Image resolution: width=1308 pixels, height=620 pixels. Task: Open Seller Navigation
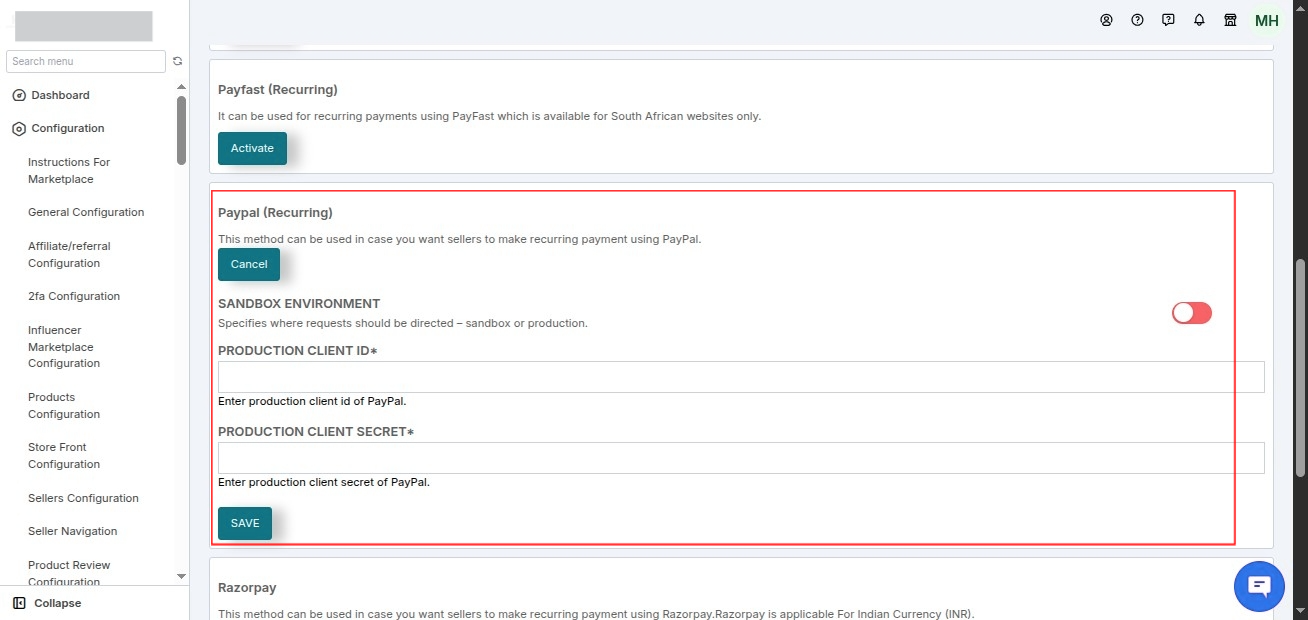(x=73, y=531)
